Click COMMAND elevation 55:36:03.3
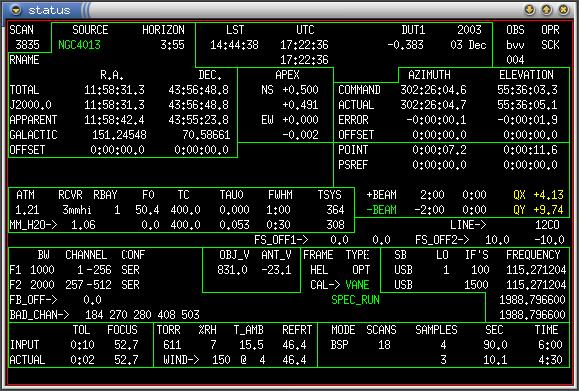This screenshot has height=391, width=579. [527, 90]
